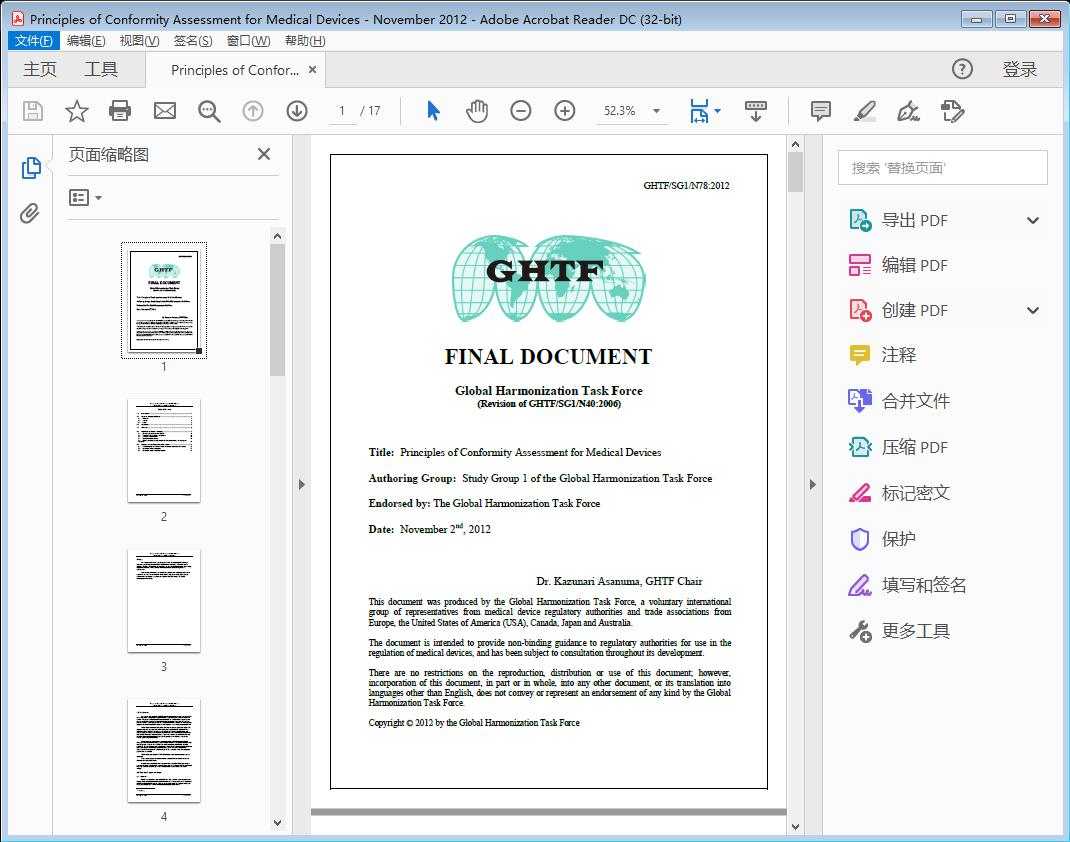Click the document vertical scrollbar thumb
The height and width of the screenshot is (842, 1070).
click(x=795, y=172)
